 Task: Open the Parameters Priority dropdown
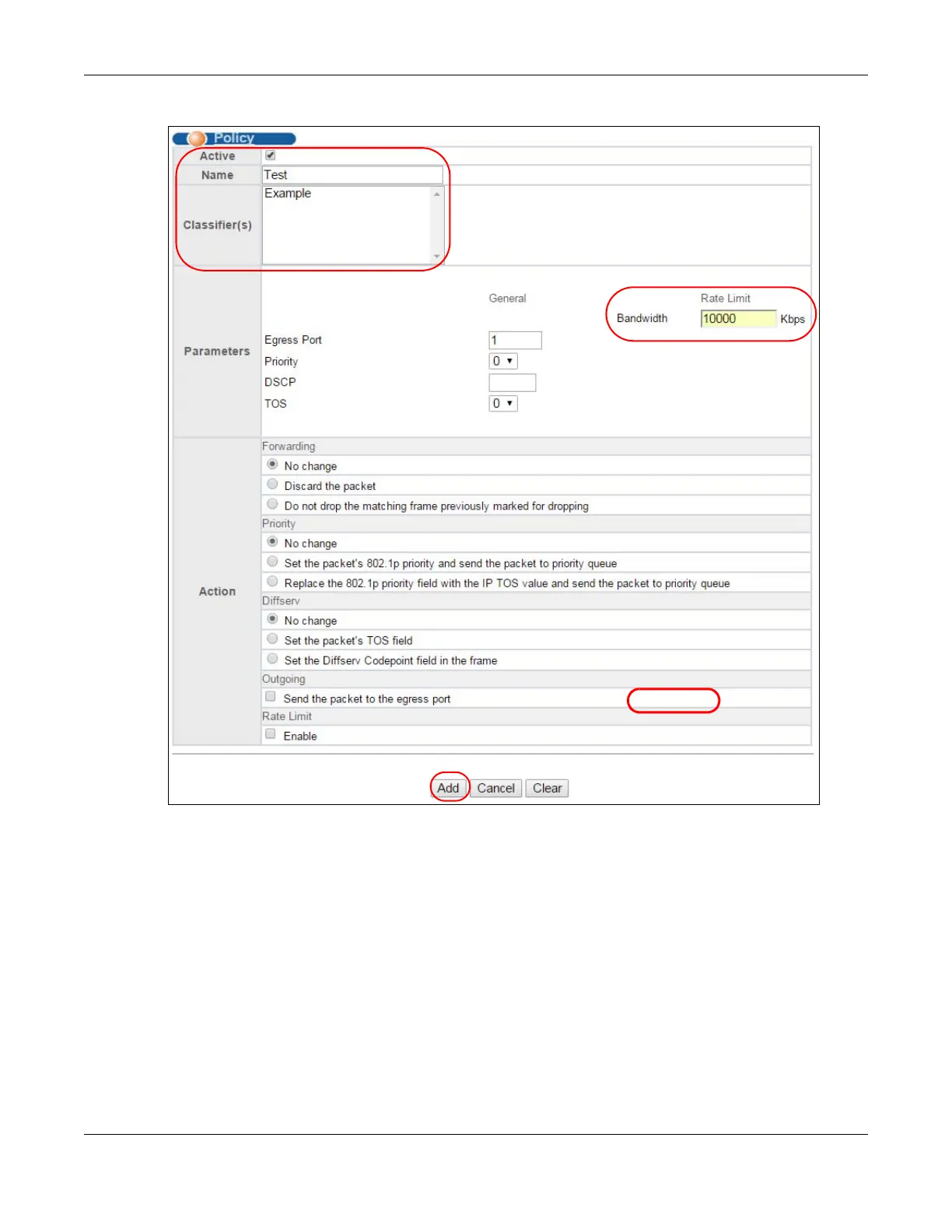point(503,361)
